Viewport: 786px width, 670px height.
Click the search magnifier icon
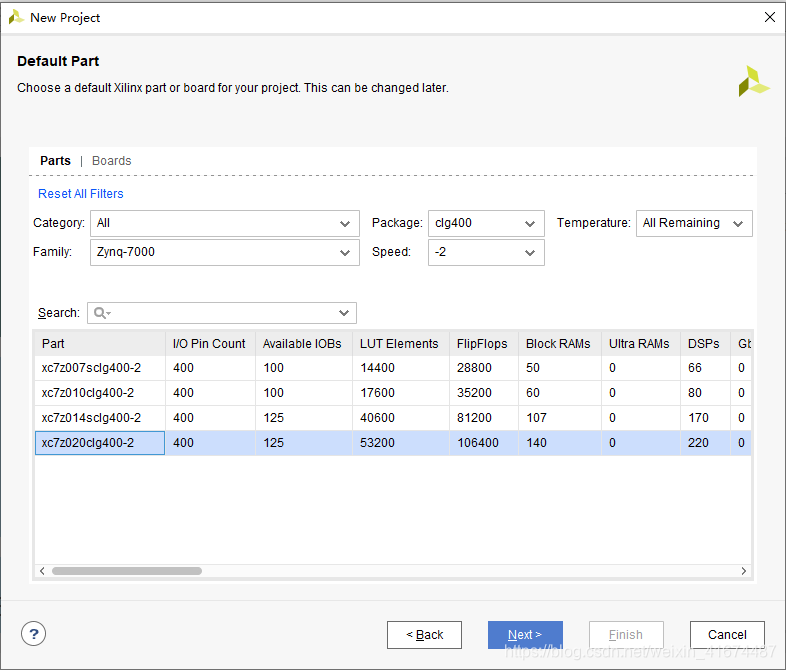click(x=102, y=313)
